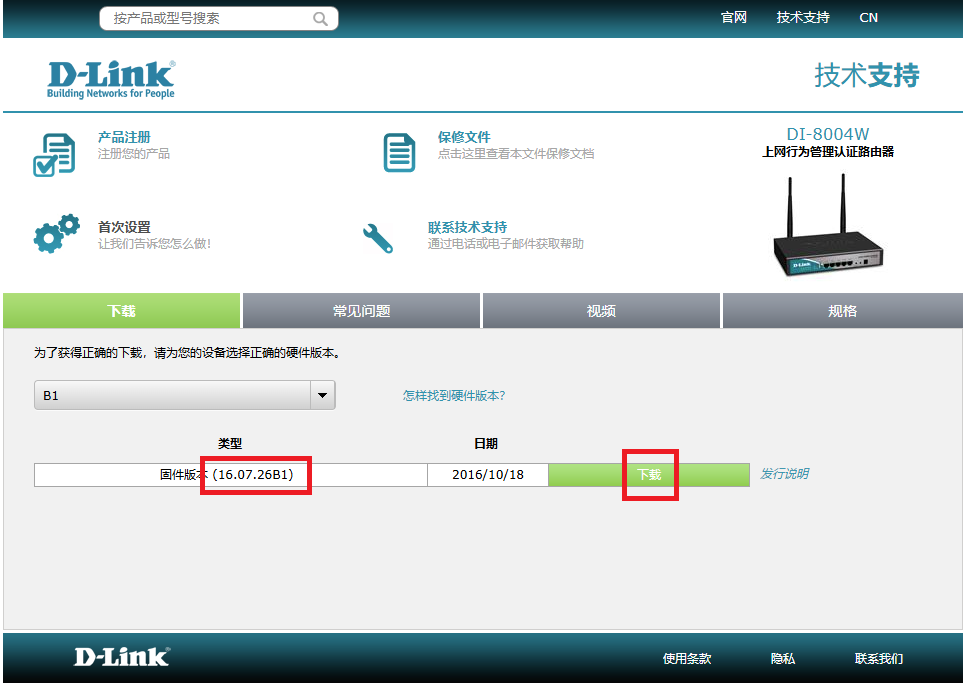This screenshot has width=968, height=688.
Task: Click the dropdown arrow for hardware version
Action: pos(322,395)
